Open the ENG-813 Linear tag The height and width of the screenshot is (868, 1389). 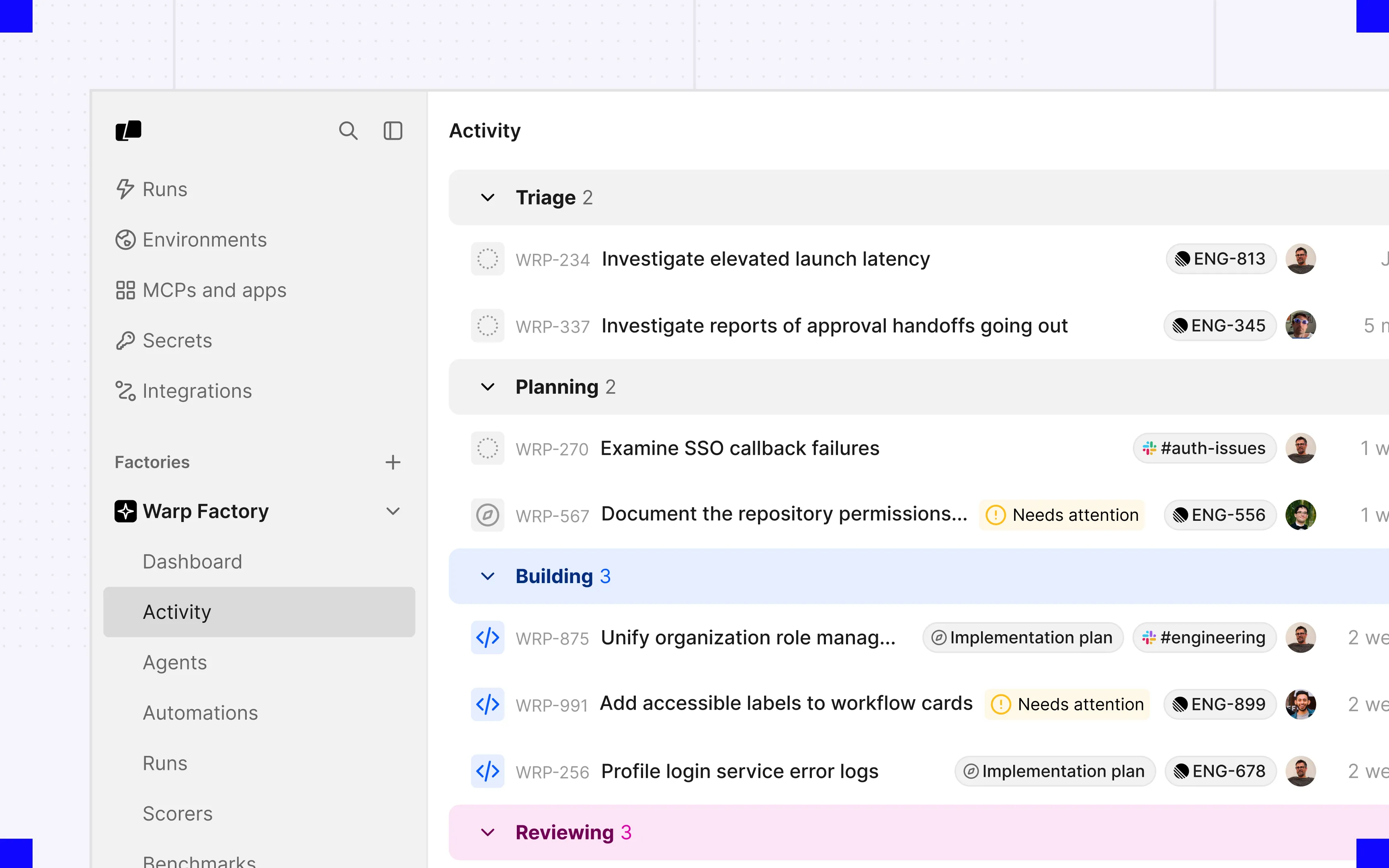click(1221, 259)
